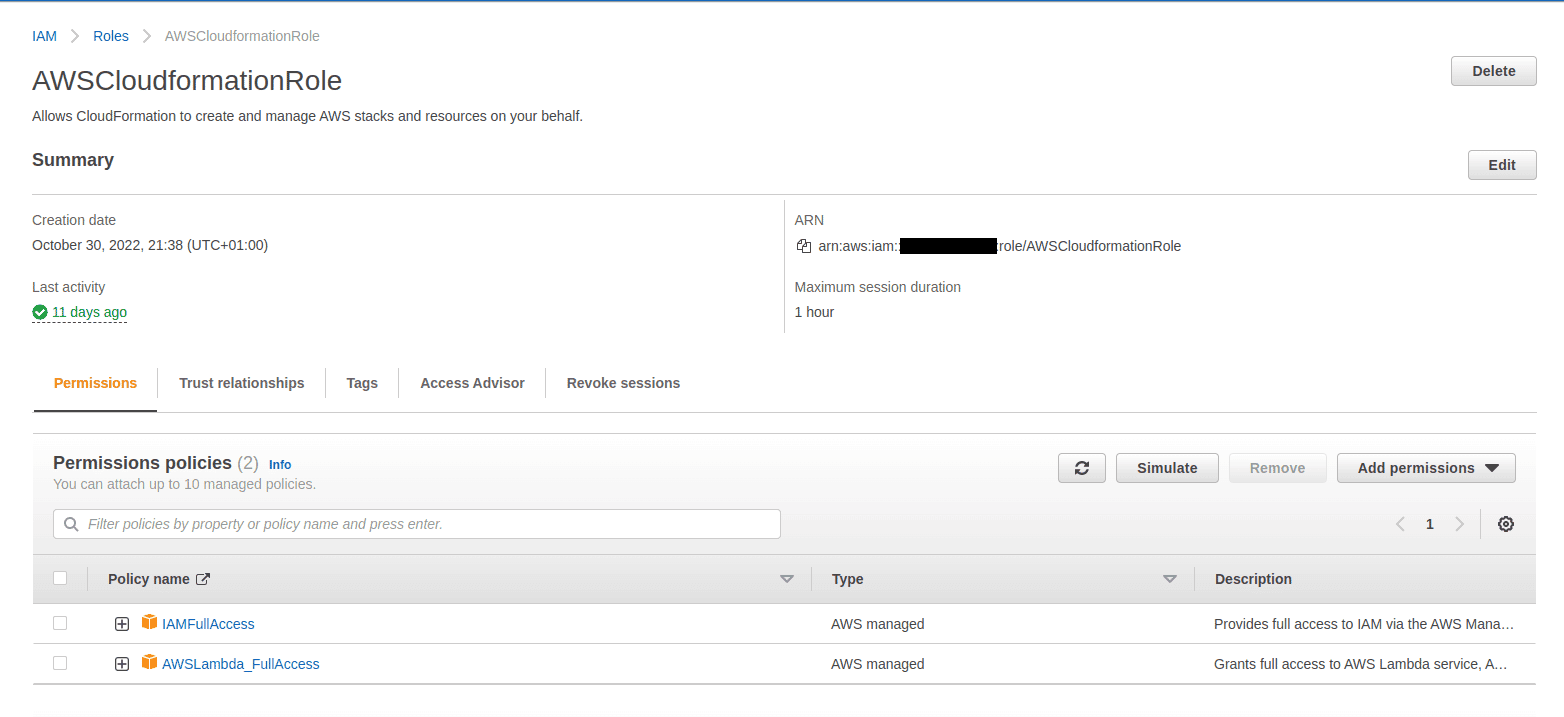This screenshot has height=717, width=1564.
Task: Open the Tags tab
Action: click(x=362, y=383)
